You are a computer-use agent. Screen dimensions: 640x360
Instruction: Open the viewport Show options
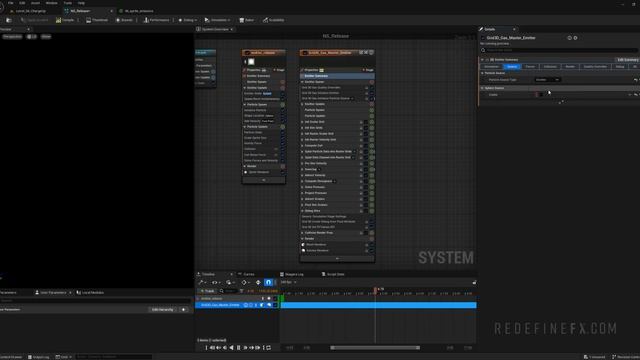point(46,37)
